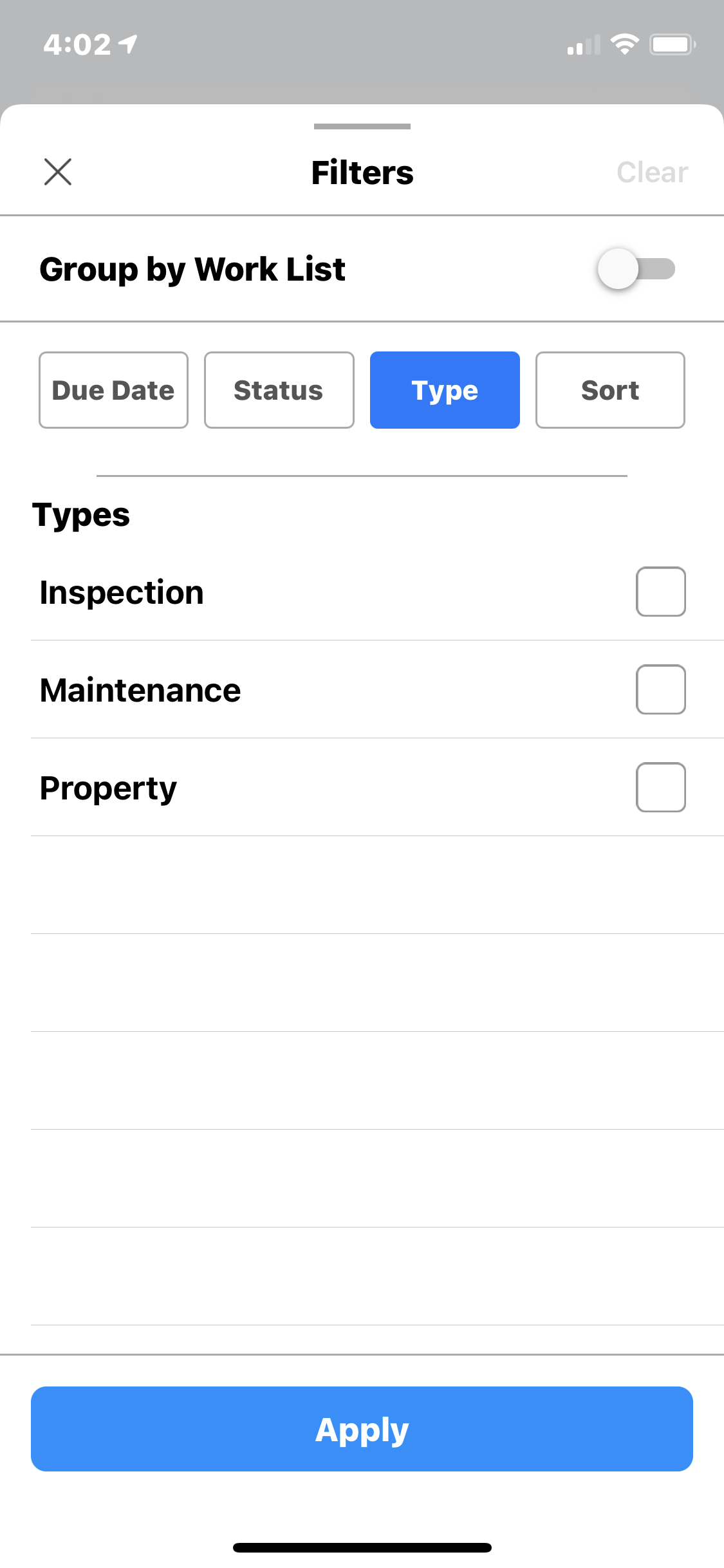
Task: Tap the Wi-Fi icon in the status bar
Action: tap(624, 44)
